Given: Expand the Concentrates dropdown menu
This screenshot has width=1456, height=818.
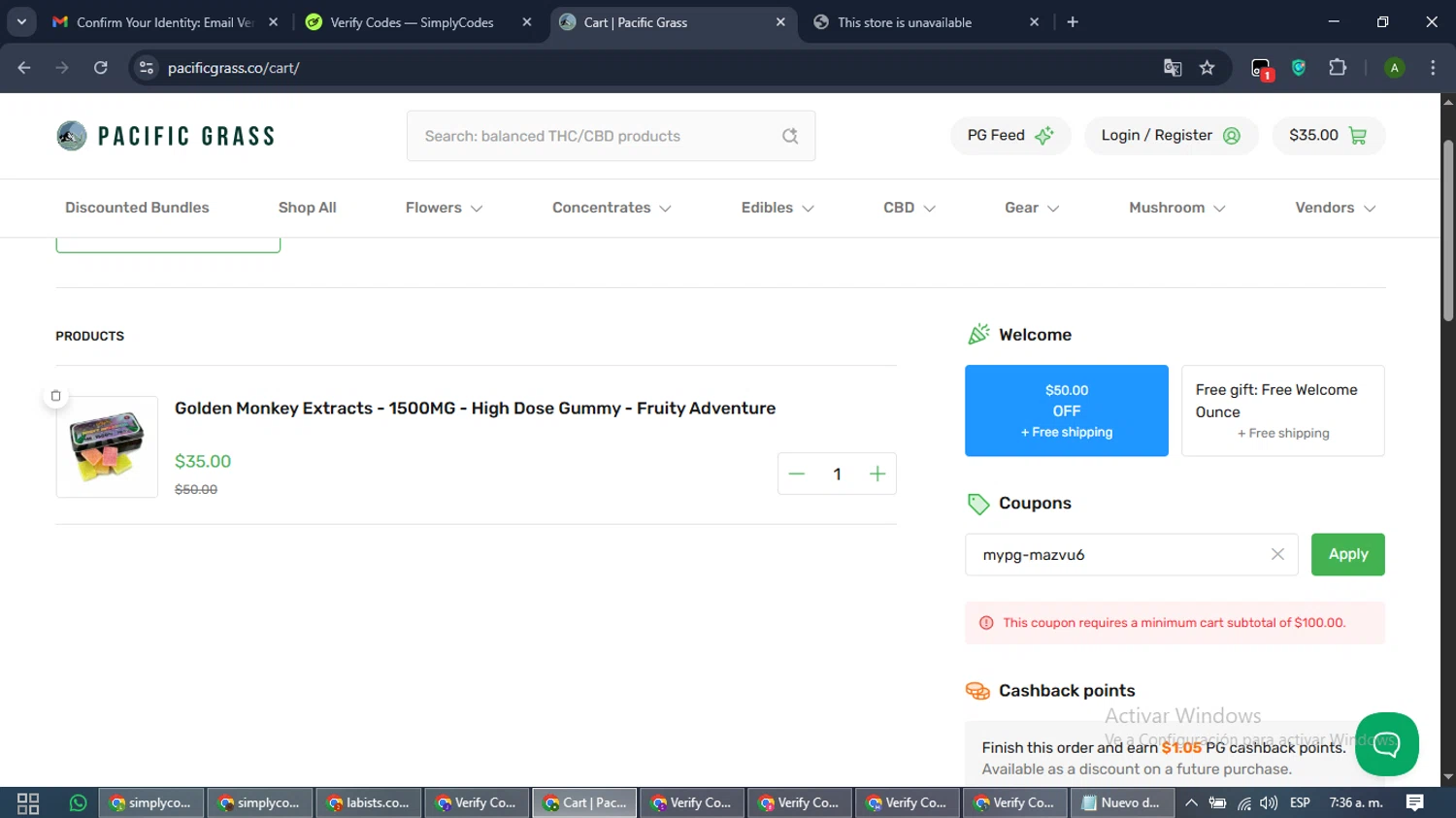Looking at the screenshot, I should point(612,208).
